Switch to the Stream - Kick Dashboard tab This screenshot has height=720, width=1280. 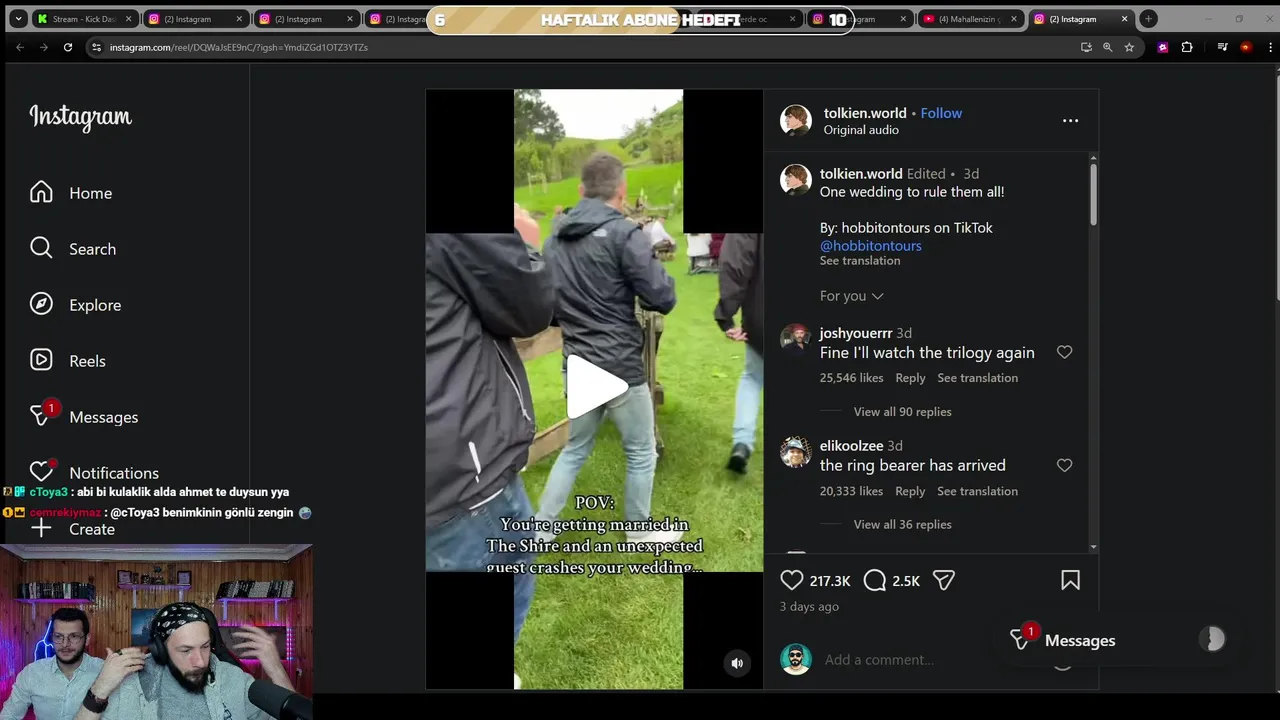pos(84,19)
